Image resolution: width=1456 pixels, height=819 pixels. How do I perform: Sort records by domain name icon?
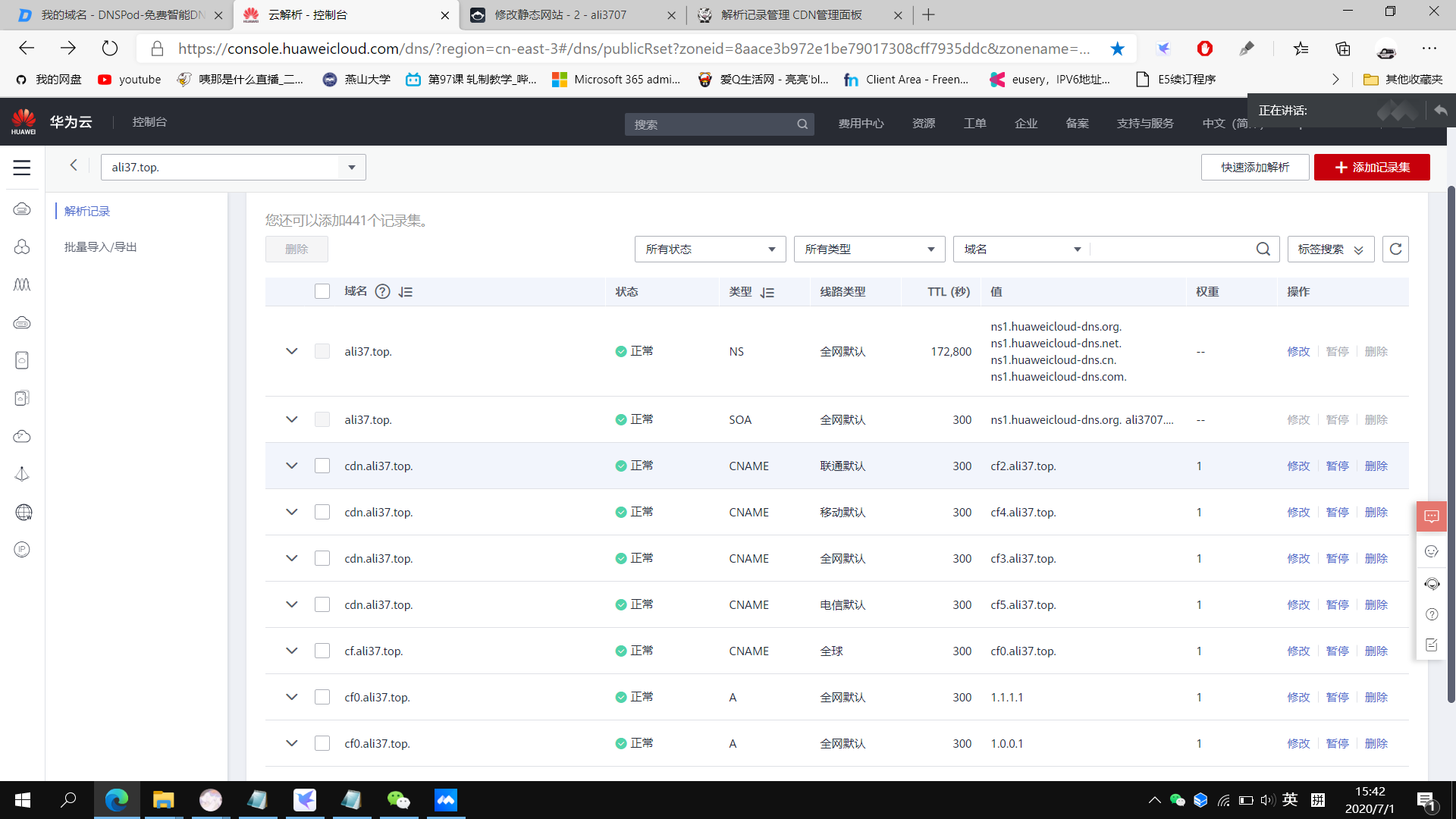406,292
